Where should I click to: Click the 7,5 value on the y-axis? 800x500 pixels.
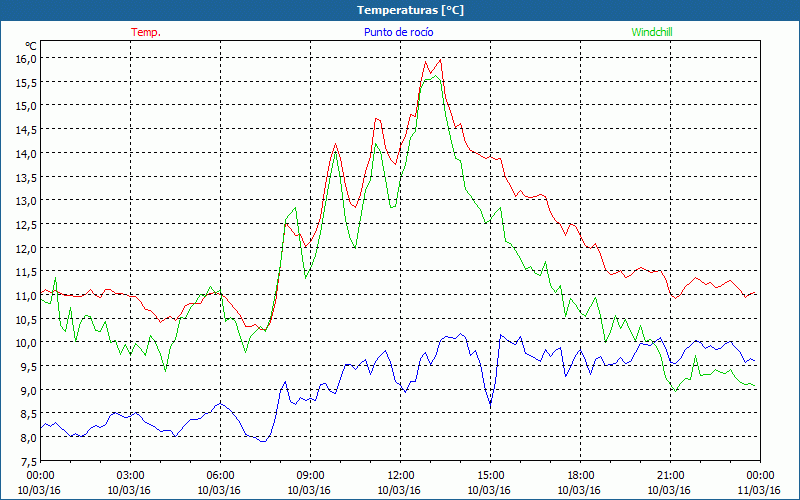[25, 461]
